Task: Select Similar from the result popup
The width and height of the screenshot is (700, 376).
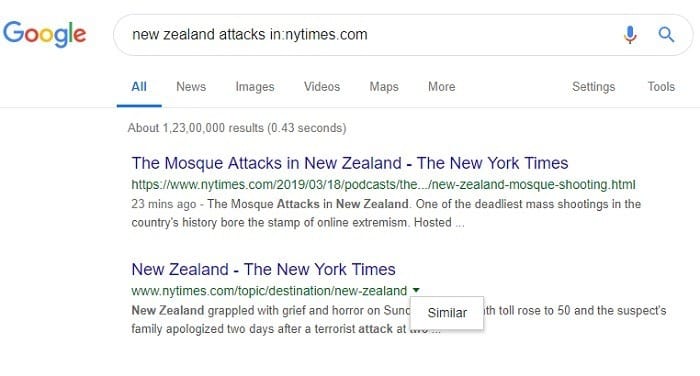Action: click(x=447, y=313)
